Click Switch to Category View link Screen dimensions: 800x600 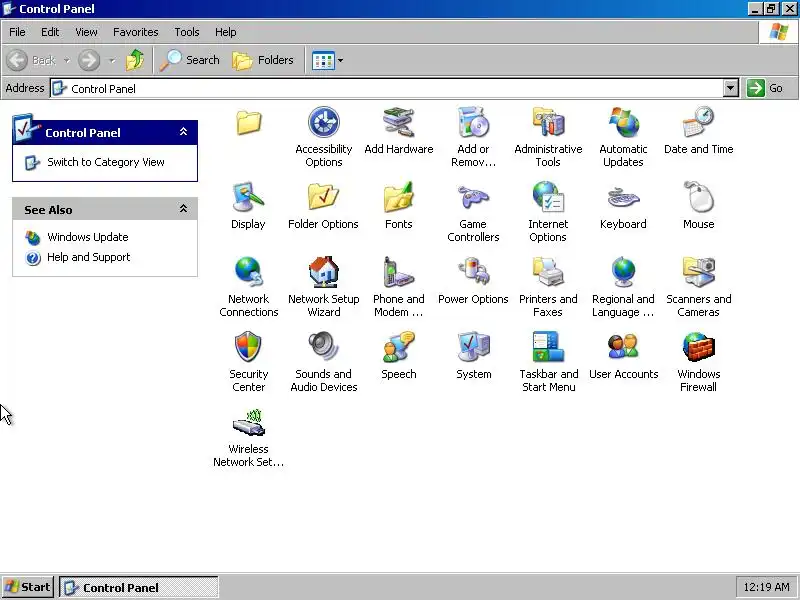[106, 162]
